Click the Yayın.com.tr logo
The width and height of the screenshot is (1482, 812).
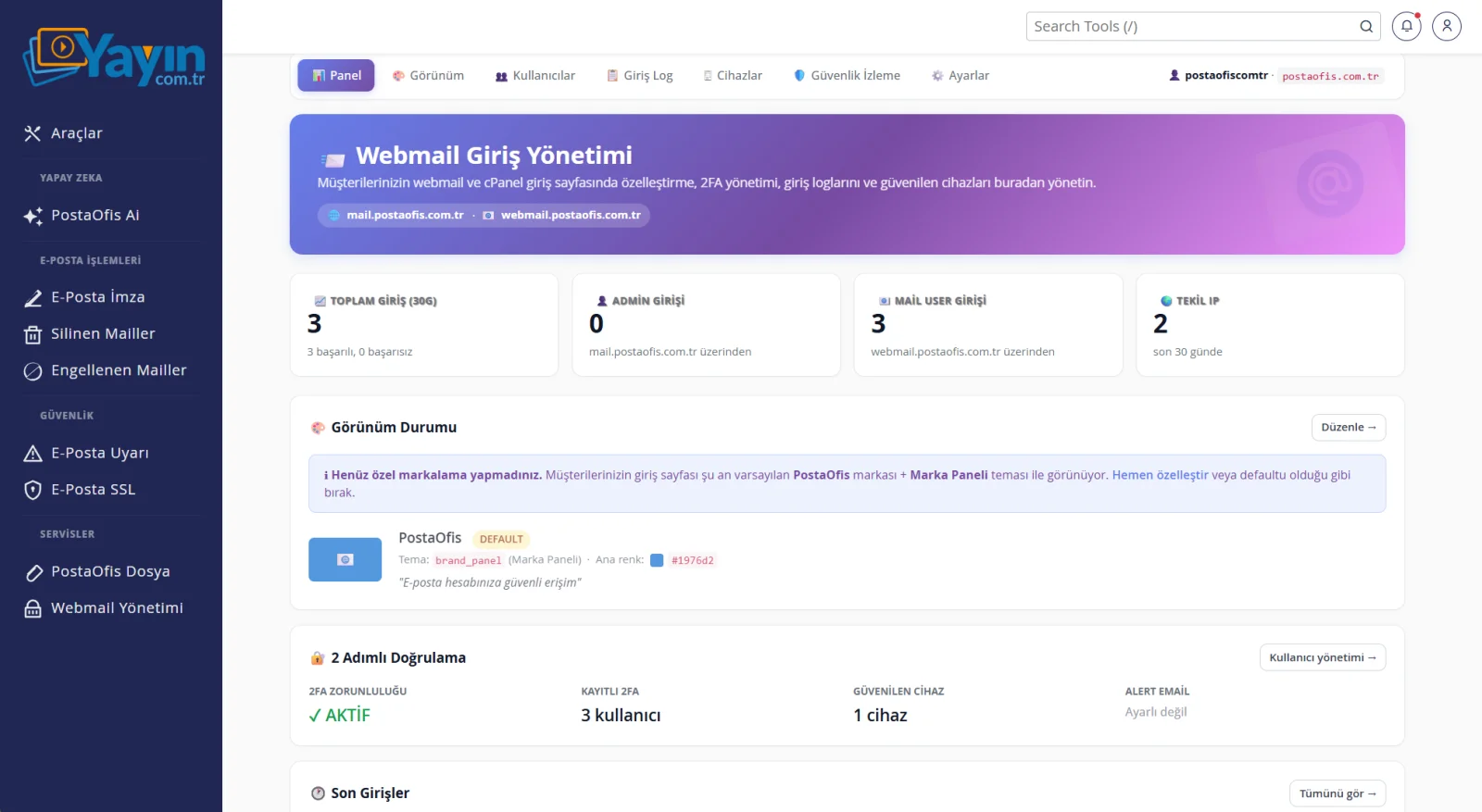pyautogui.click(x=113, y=57)
